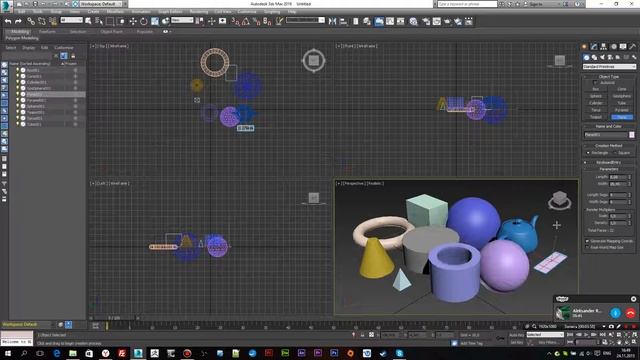The height and width of the screenshot is (360, 640).
Task: Activate the Select and Link tool
Action: click(31, 21)
